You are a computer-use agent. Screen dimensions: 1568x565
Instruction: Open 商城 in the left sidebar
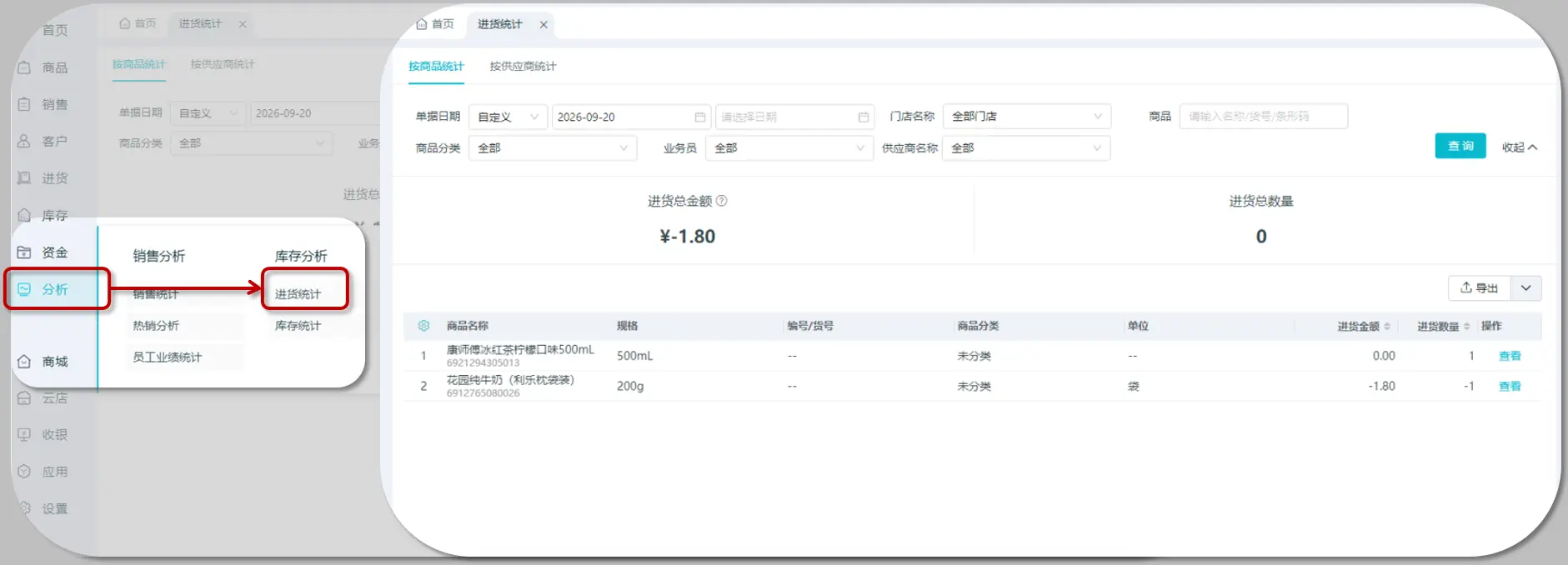coord(43,362)
